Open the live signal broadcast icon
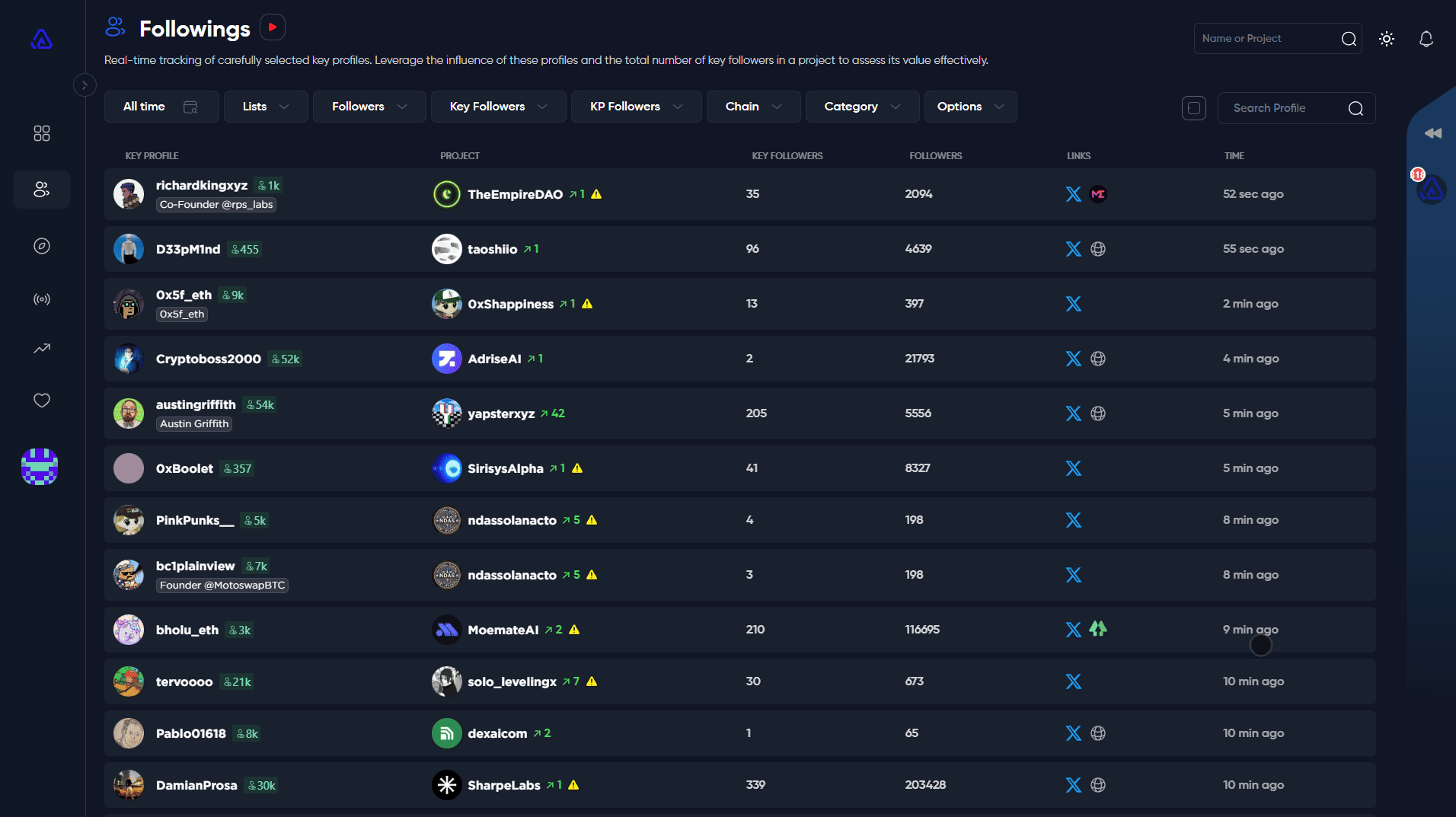 pos(42,299)
